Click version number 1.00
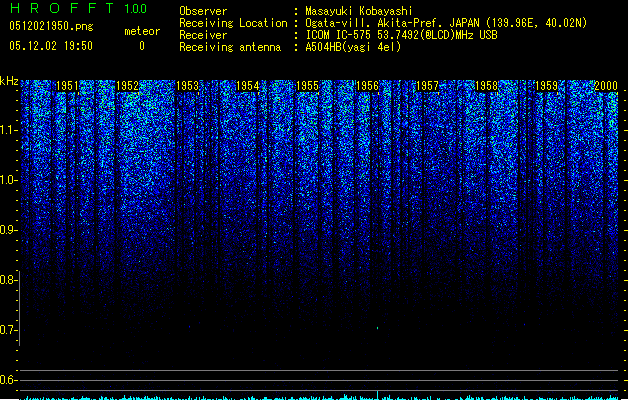The image size is (629, 400). tap(136, 9)
